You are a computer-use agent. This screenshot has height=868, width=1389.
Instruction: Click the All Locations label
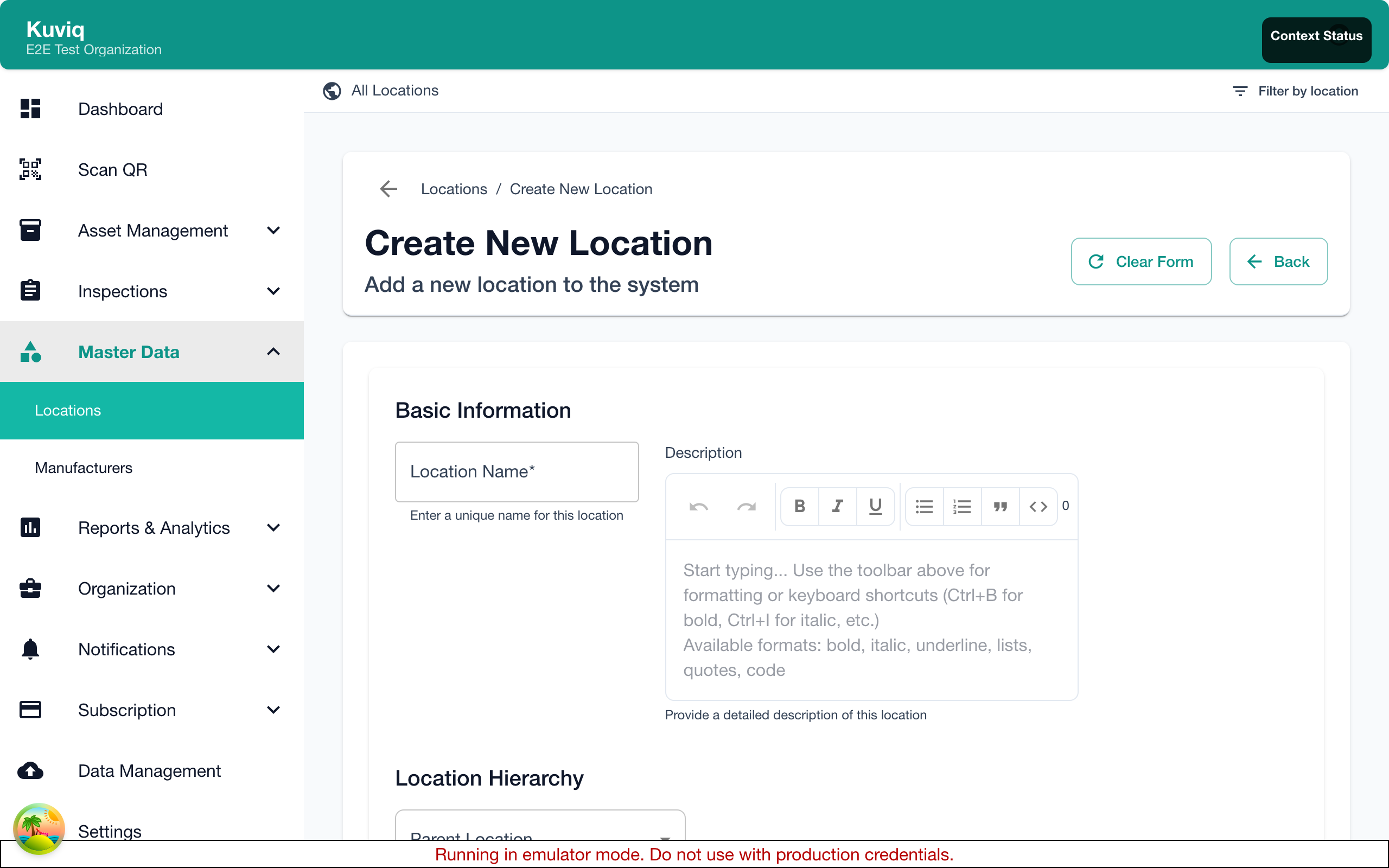[395, 91]
